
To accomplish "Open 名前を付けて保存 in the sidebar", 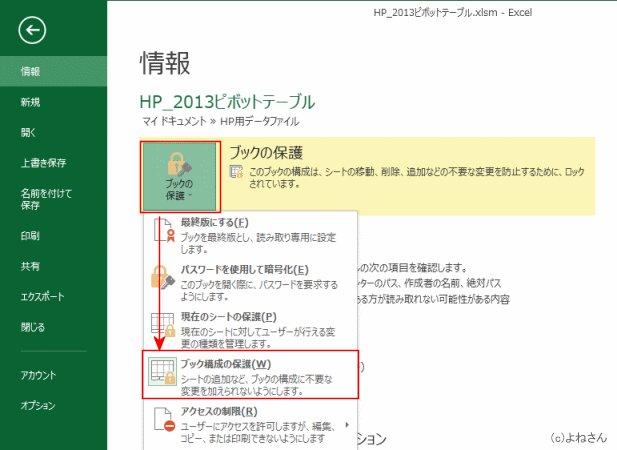I will (54, 199).
